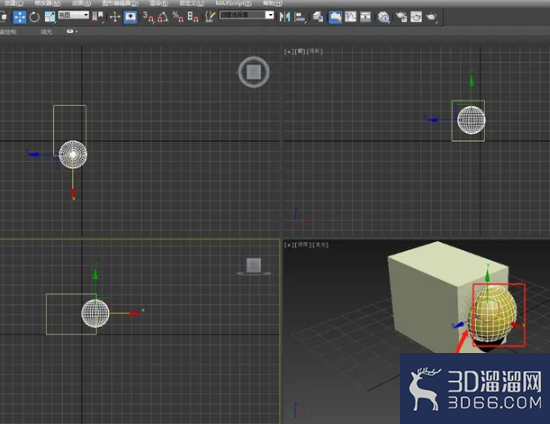
Task: Open the Material Editor icon
Action: [x=383, y=17]
